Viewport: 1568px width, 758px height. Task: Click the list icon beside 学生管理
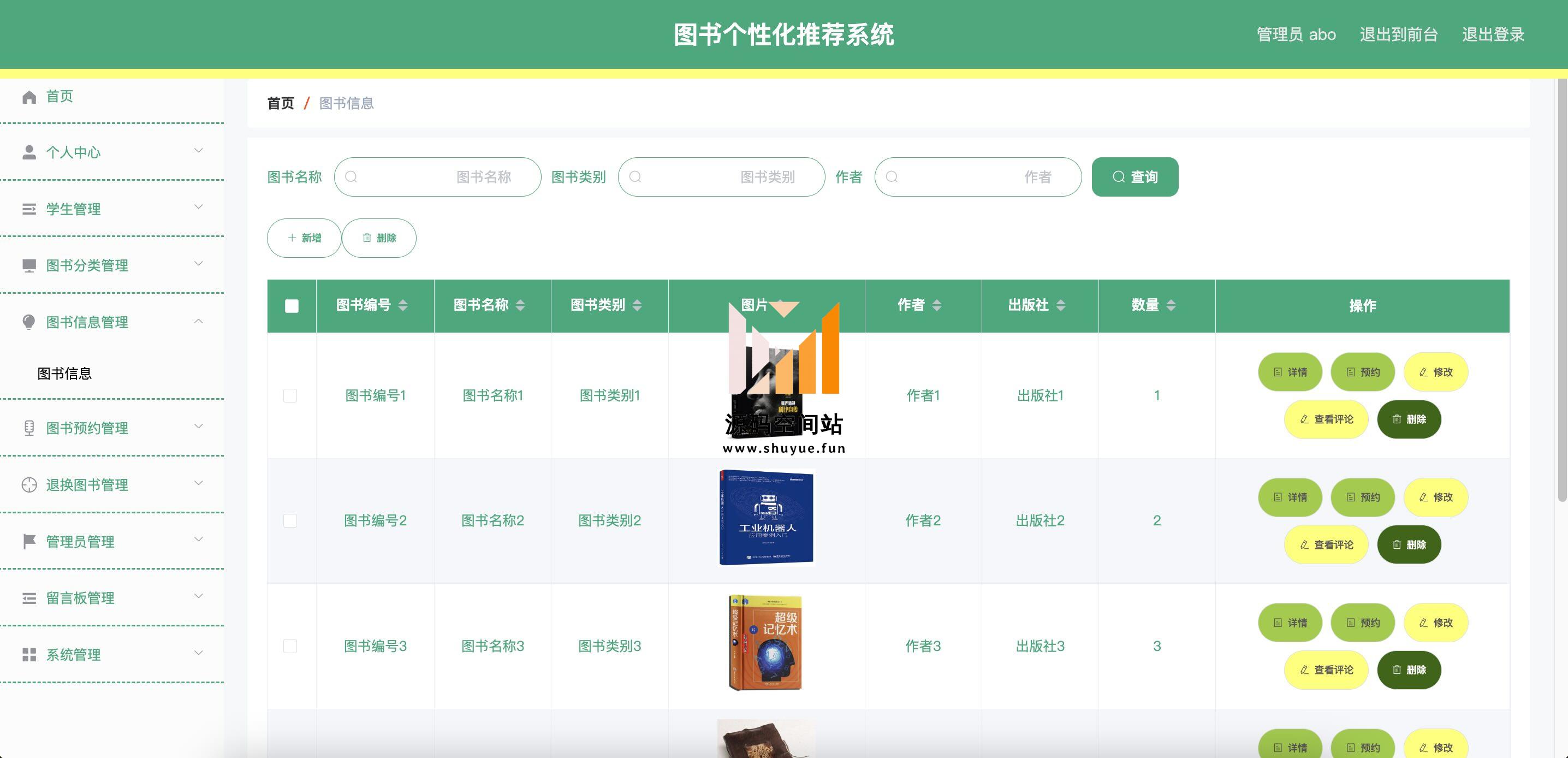29,209
